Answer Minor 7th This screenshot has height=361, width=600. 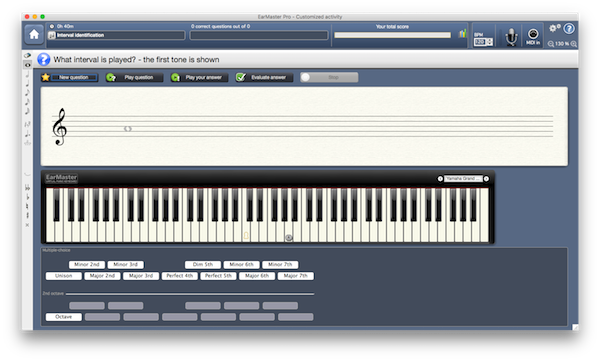(x=280, y=265)
